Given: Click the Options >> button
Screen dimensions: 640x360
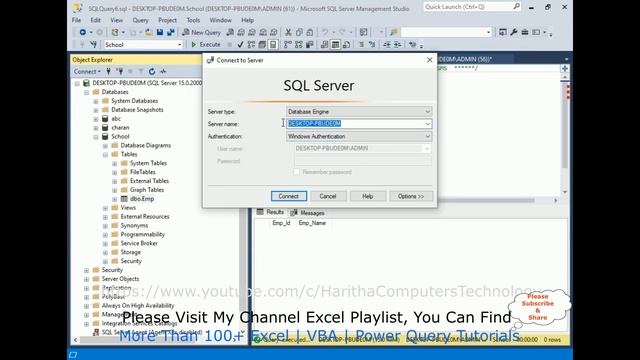Looking at the screenshot, I should [x=411, y=196].
